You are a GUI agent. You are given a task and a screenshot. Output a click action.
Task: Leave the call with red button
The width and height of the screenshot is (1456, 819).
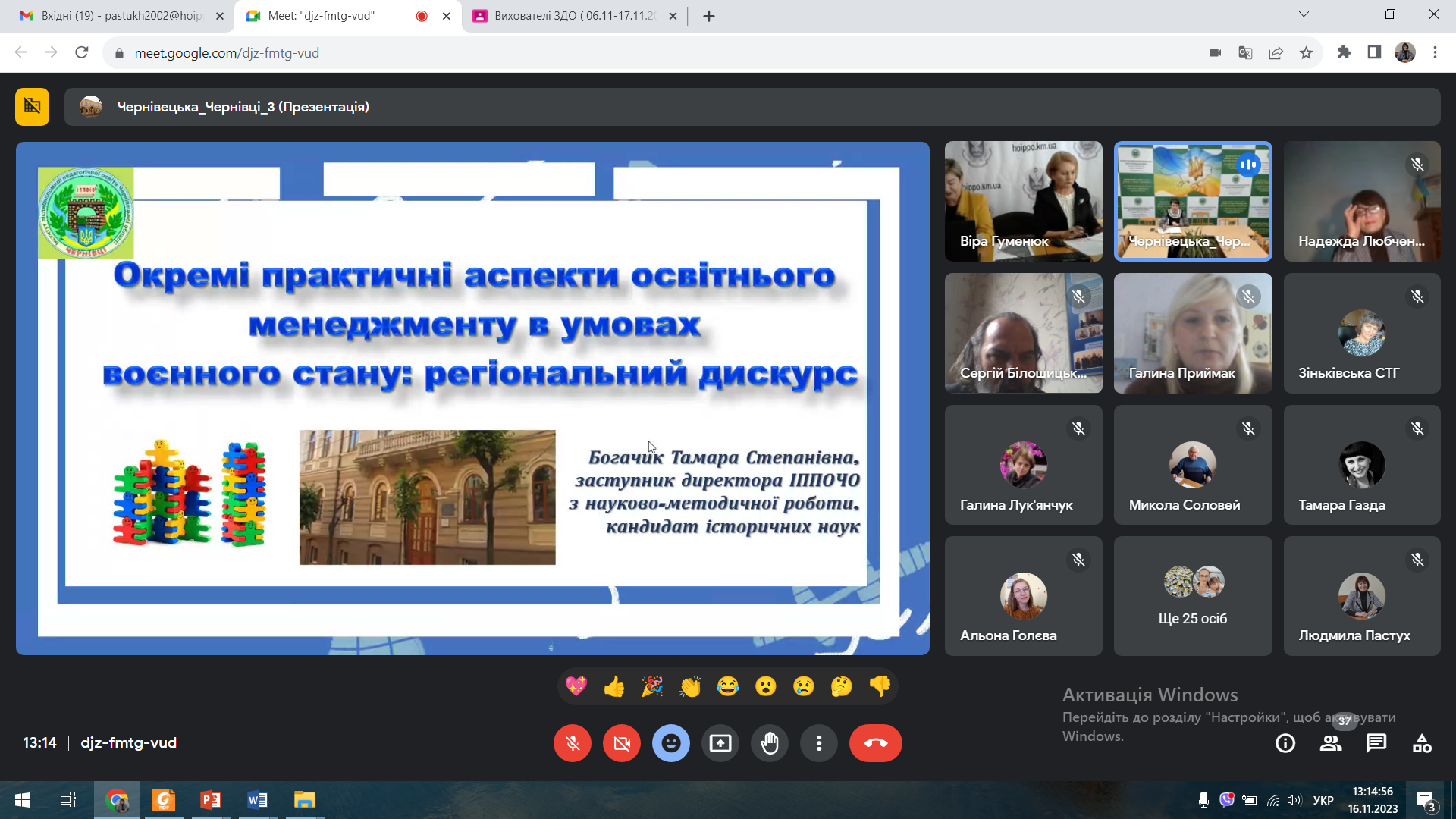876,743
